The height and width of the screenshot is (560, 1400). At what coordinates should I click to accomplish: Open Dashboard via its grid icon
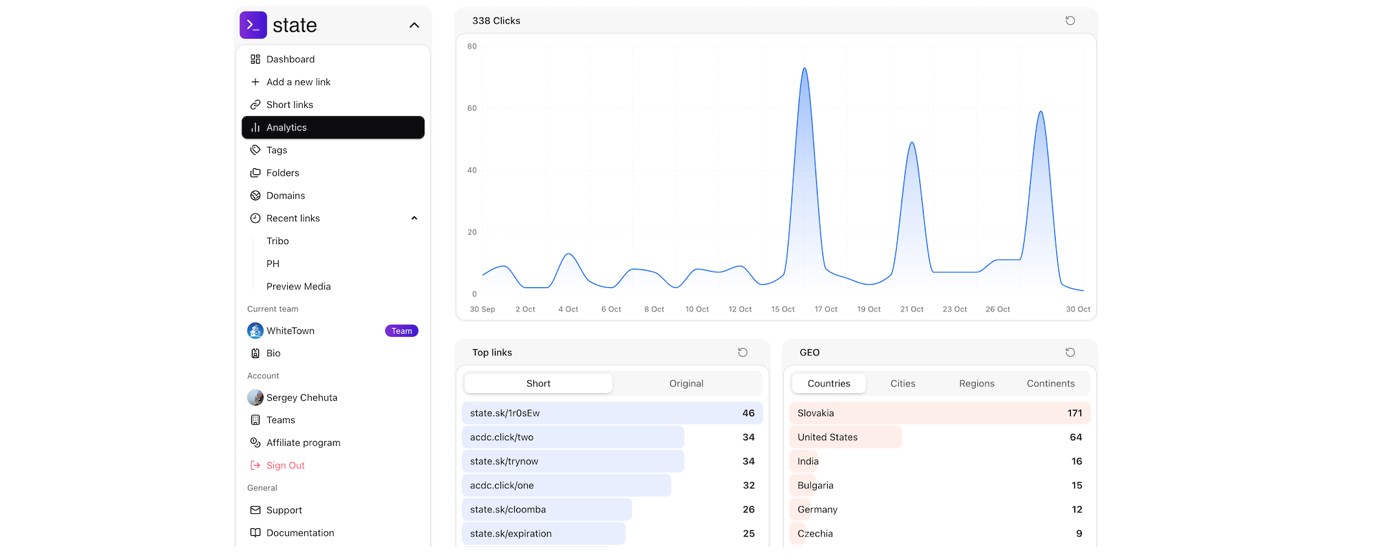click(255, 59)
